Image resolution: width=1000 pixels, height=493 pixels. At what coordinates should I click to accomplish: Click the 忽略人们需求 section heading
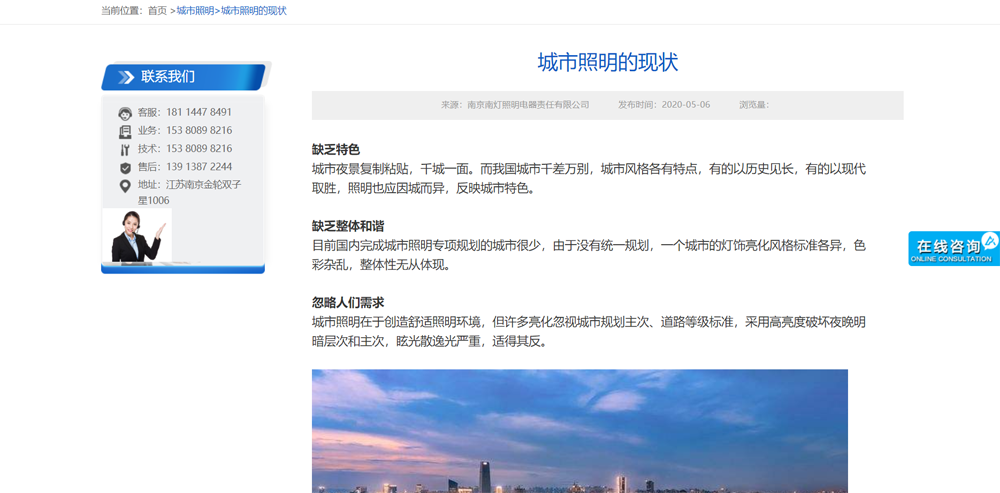click(x=347, y=302)
